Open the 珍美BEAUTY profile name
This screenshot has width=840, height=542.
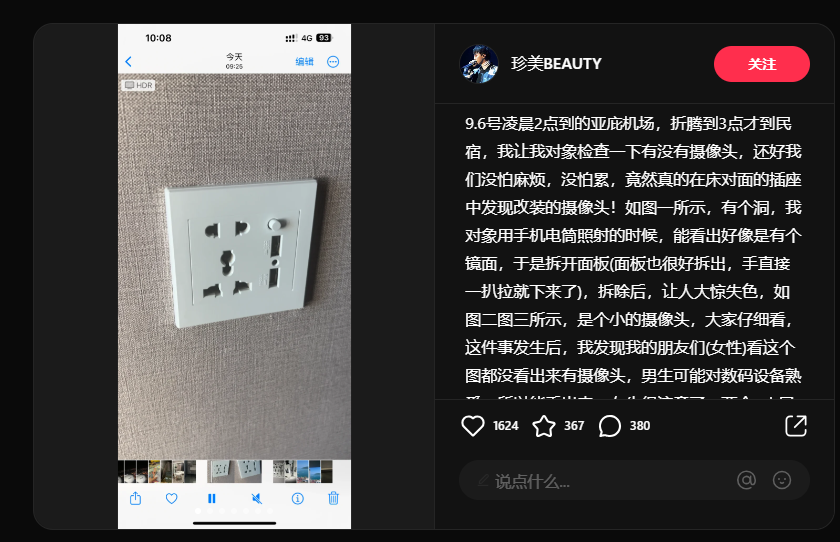point(556,64)
